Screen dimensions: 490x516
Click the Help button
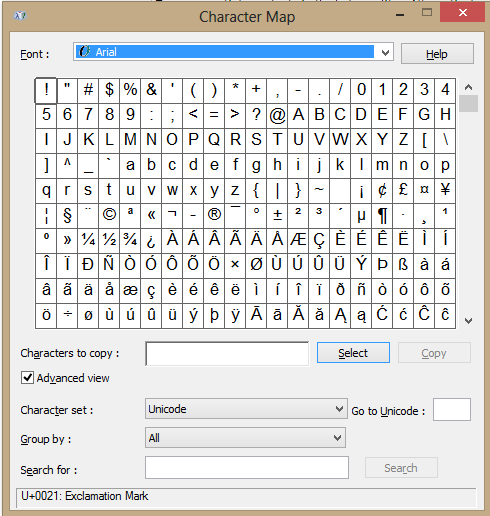[x=437, y=54]
